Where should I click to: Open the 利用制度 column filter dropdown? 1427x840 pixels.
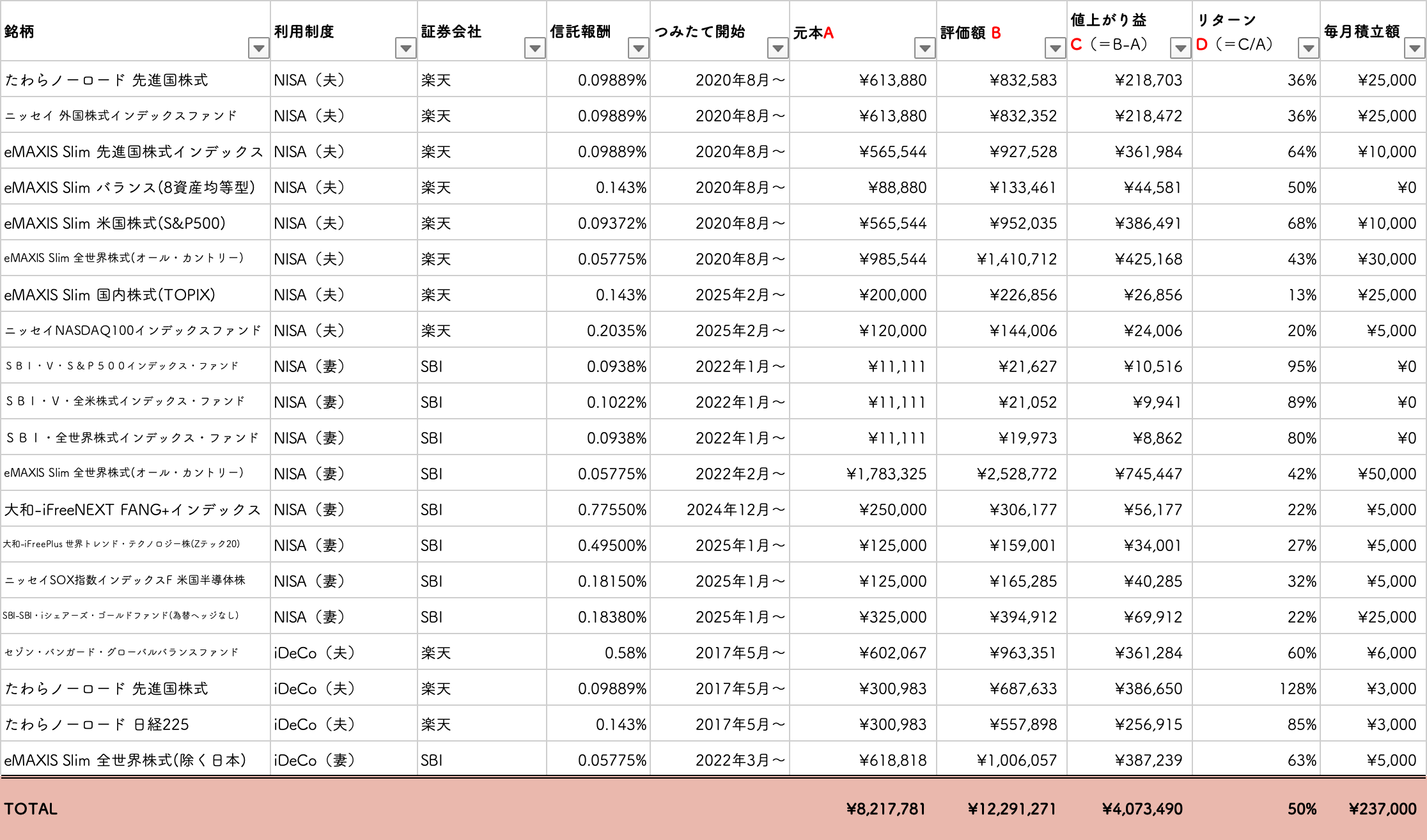[x=405, y=48]
